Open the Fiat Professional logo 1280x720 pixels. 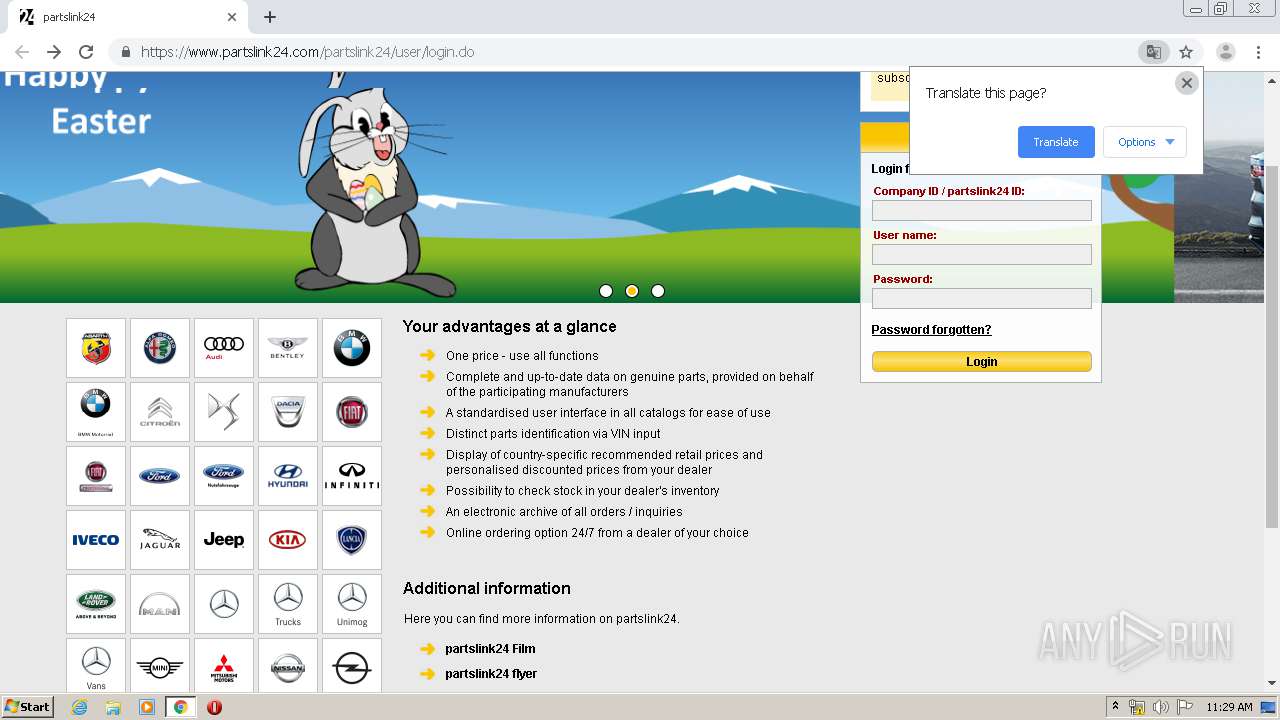(x=96, y=476)
